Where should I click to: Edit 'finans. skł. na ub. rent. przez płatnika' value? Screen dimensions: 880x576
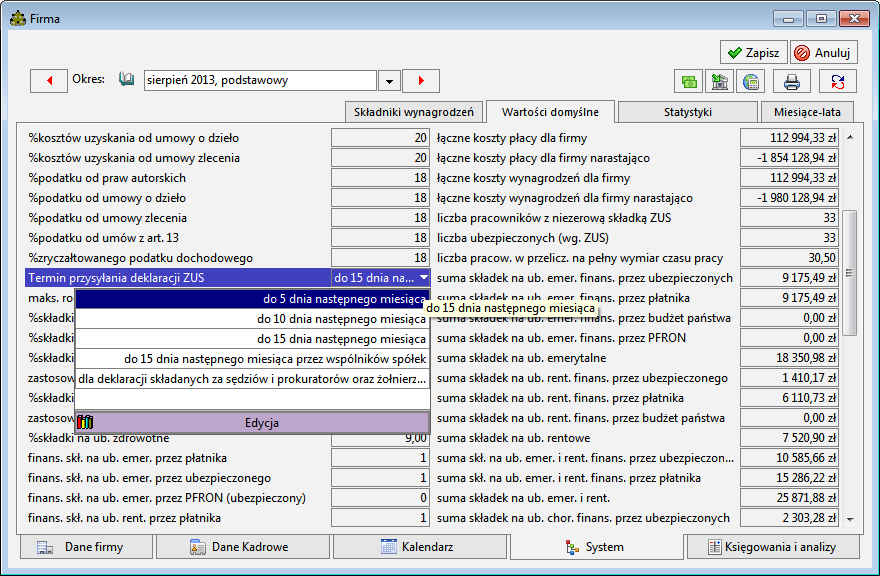(x=381, y=518)
